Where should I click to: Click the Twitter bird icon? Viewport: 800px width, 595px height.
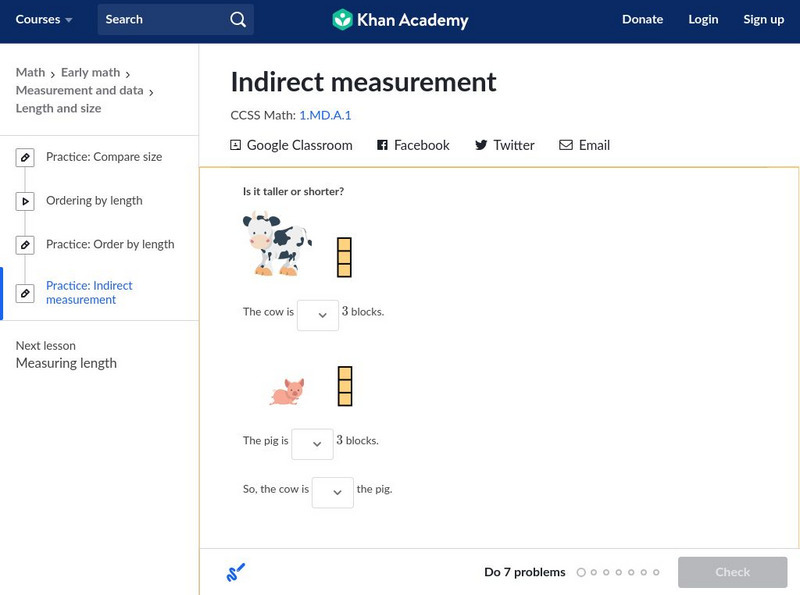point(481,145)
